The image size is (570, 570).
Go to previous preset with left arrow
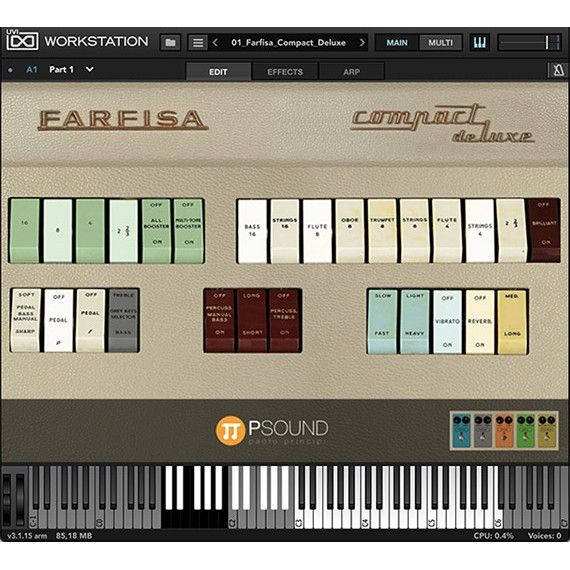pos(215,43)
